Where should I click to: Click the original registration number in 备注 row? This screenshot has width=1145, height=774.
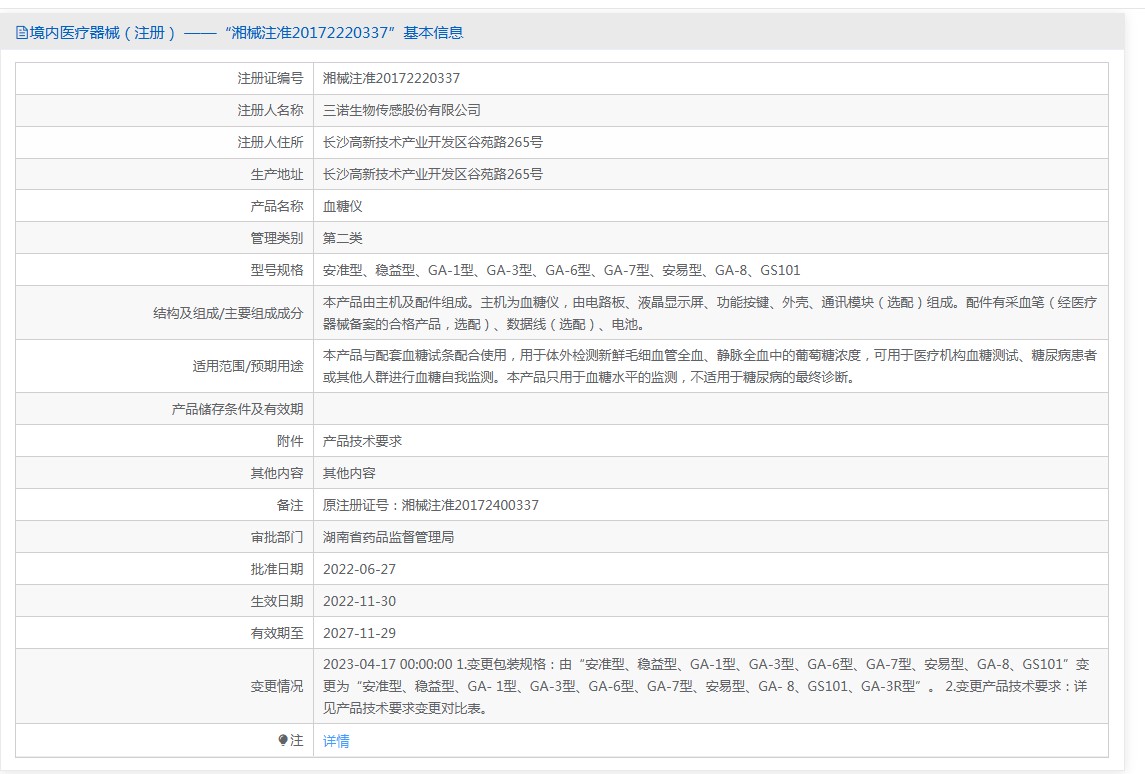click(430, 505)
